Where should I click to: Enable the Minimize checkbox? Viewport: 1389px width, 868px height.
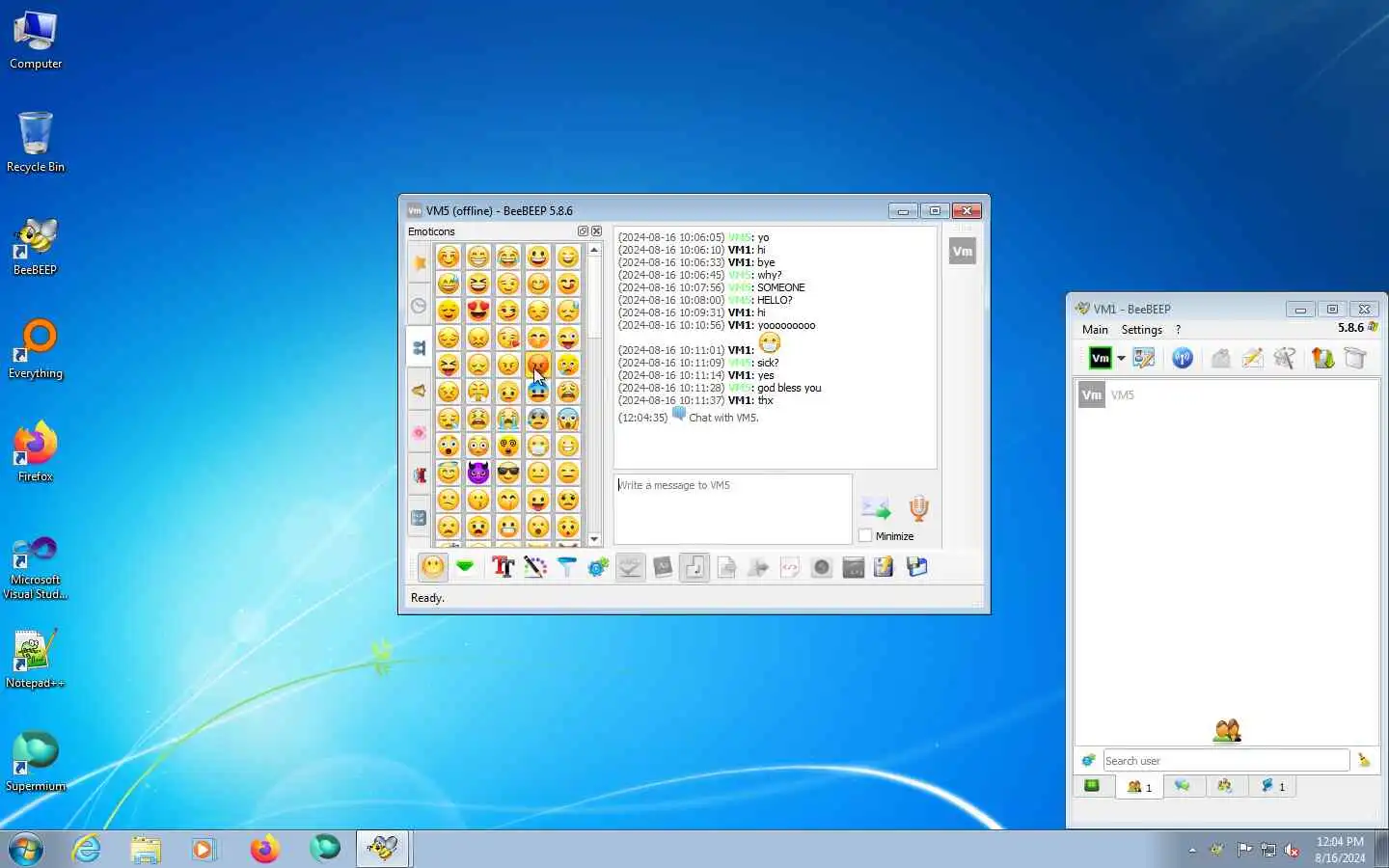tap(865, 536)
